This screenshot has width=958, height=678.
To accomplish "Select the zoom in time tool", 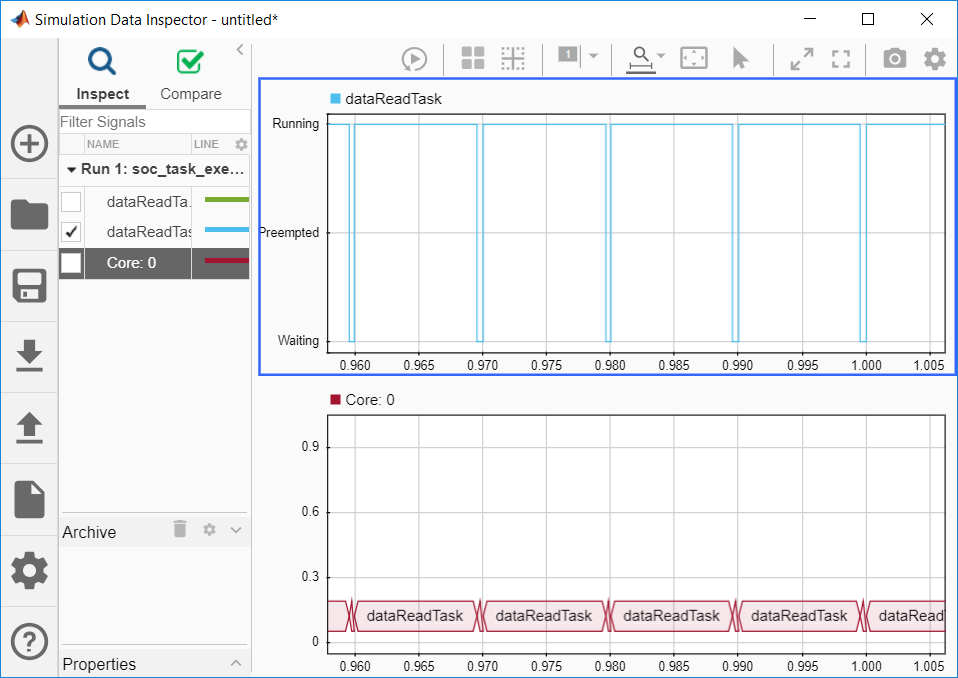I will [x=640, y=60].
